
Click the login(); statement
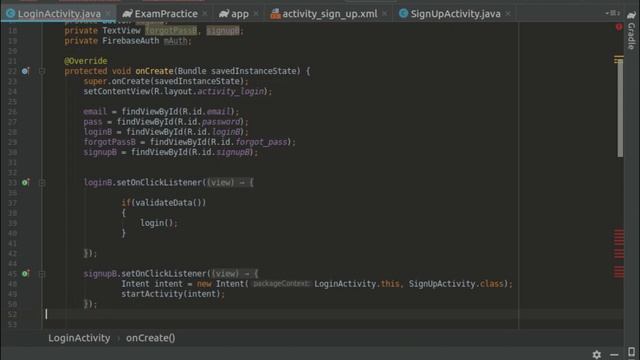[159, 223]
